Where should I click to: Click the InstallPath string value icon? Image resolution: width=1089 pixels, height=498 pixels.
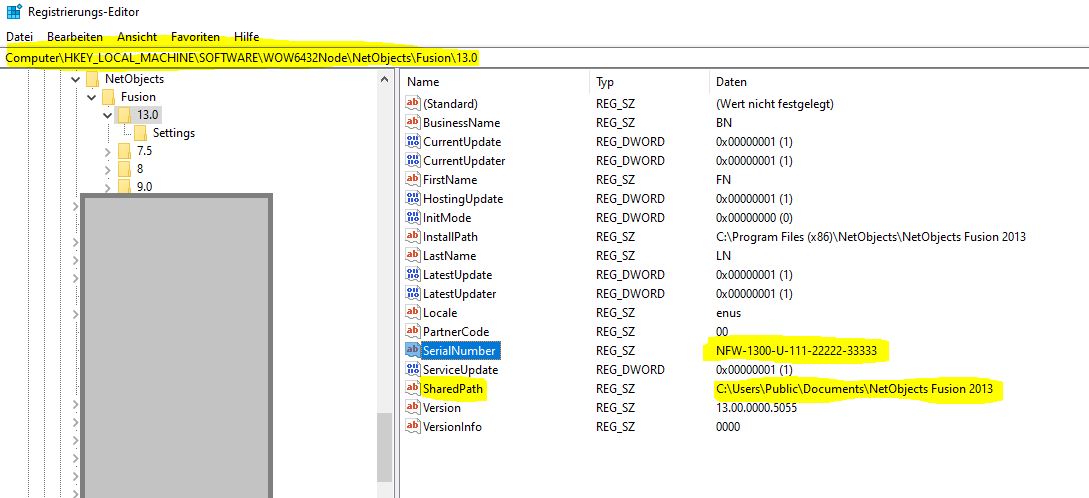pyautogui.click(x=413, y=237)
